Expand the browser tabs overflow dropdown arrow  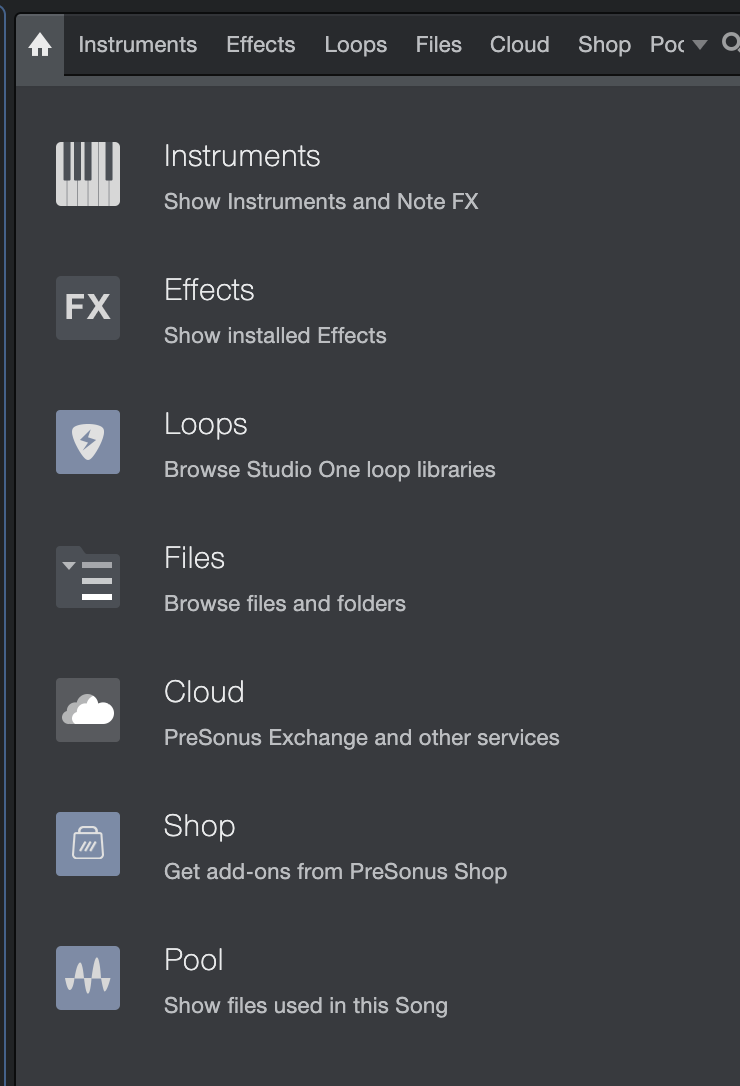700,45
